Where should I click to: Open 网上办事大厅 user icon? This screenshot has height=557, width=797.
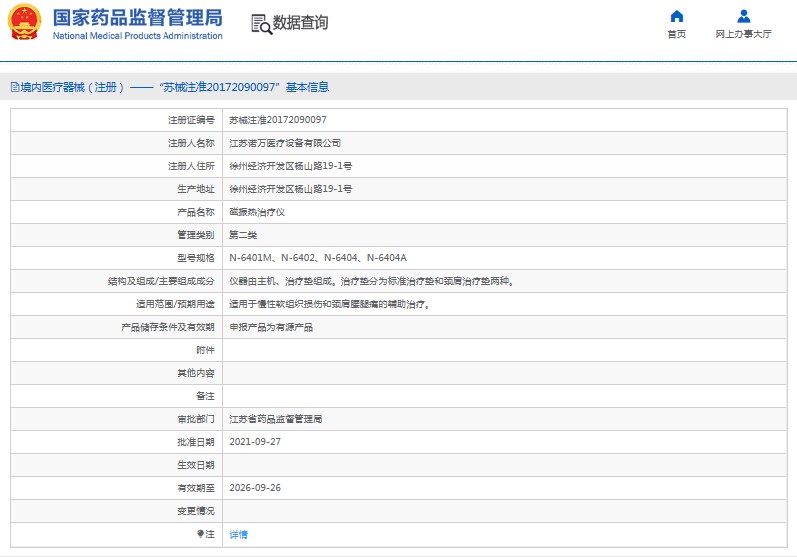click(744, 16)
